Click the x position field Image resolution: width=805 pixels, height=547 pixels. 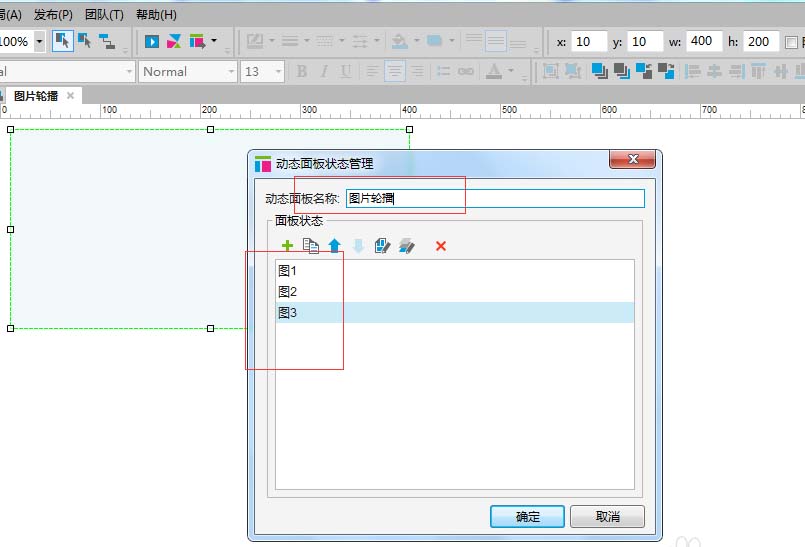pos(589,42)
